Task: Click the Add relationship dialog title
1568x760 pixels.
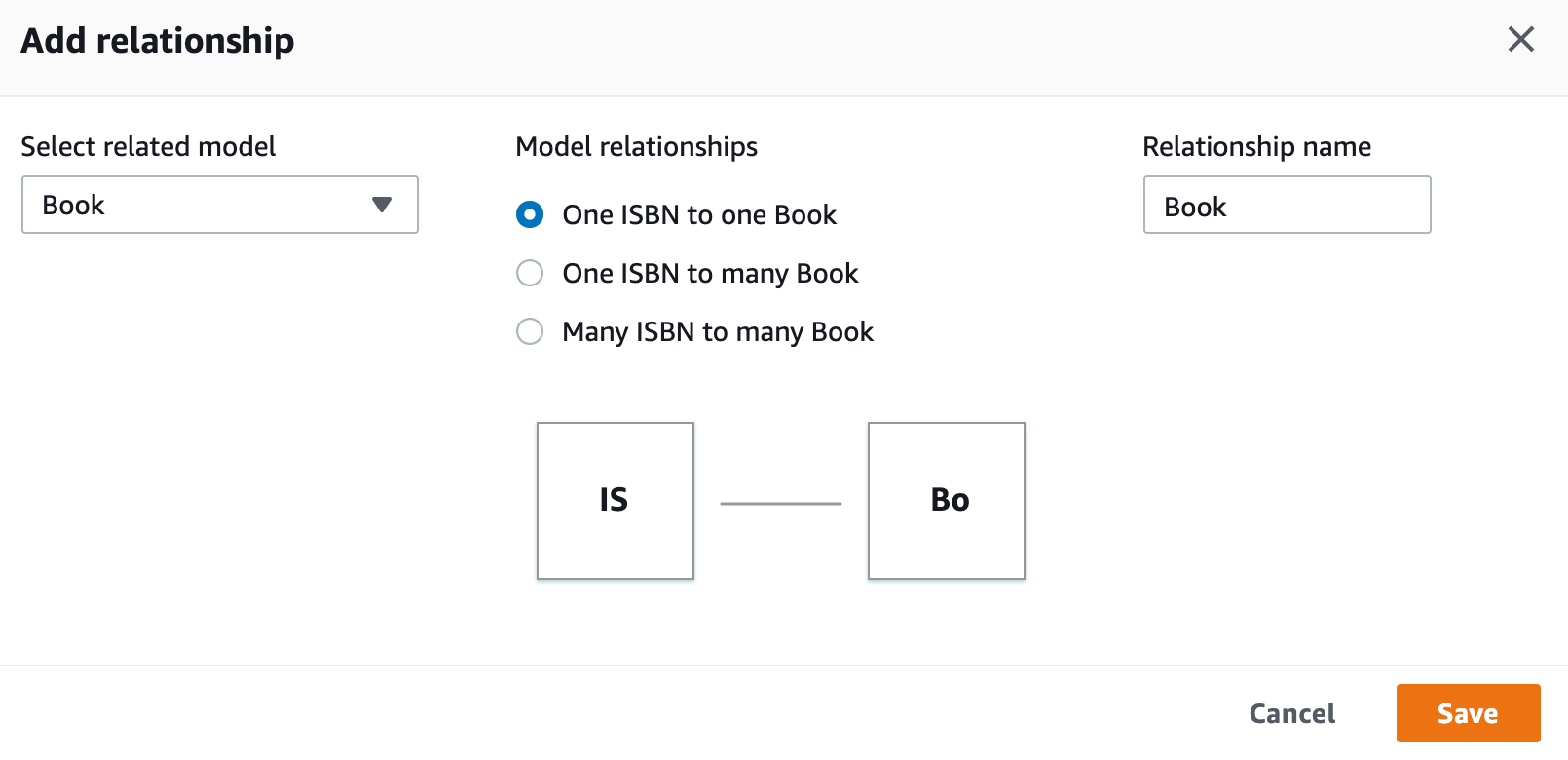Action: [x=158, y=41]
